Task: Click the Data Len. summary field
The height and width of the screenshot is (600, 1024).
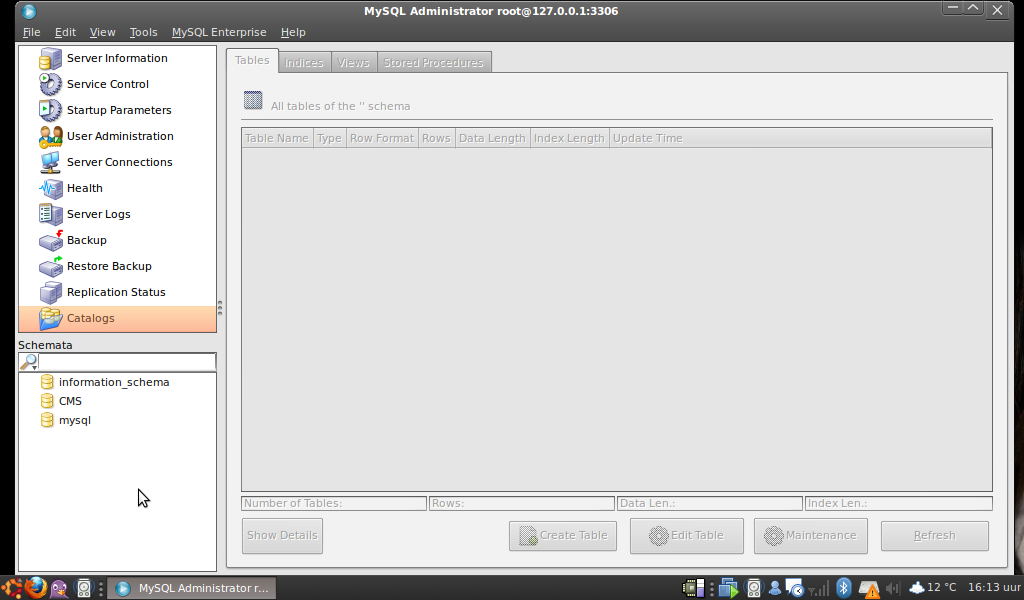Action: pos(710,503)
